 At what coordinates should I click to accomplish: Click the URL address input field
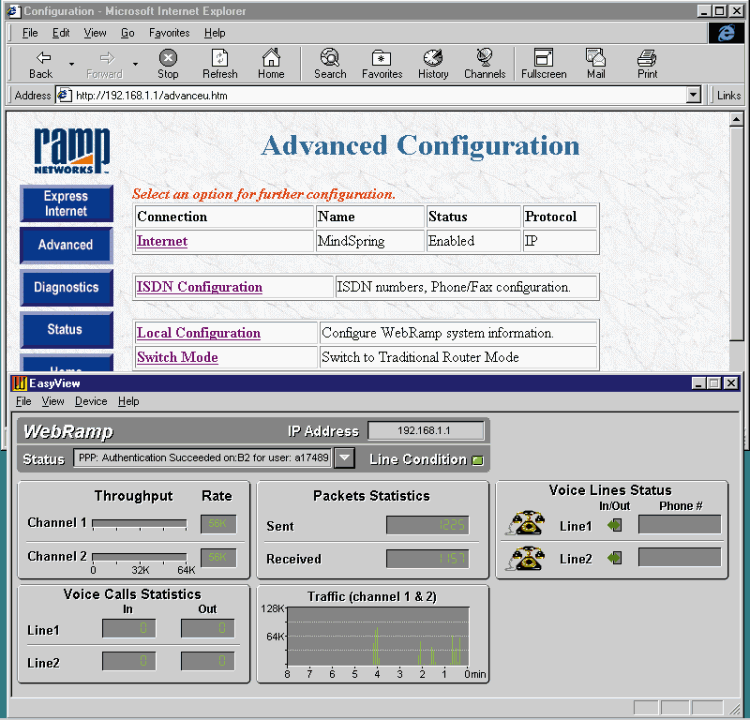click(x=378, y=95)
